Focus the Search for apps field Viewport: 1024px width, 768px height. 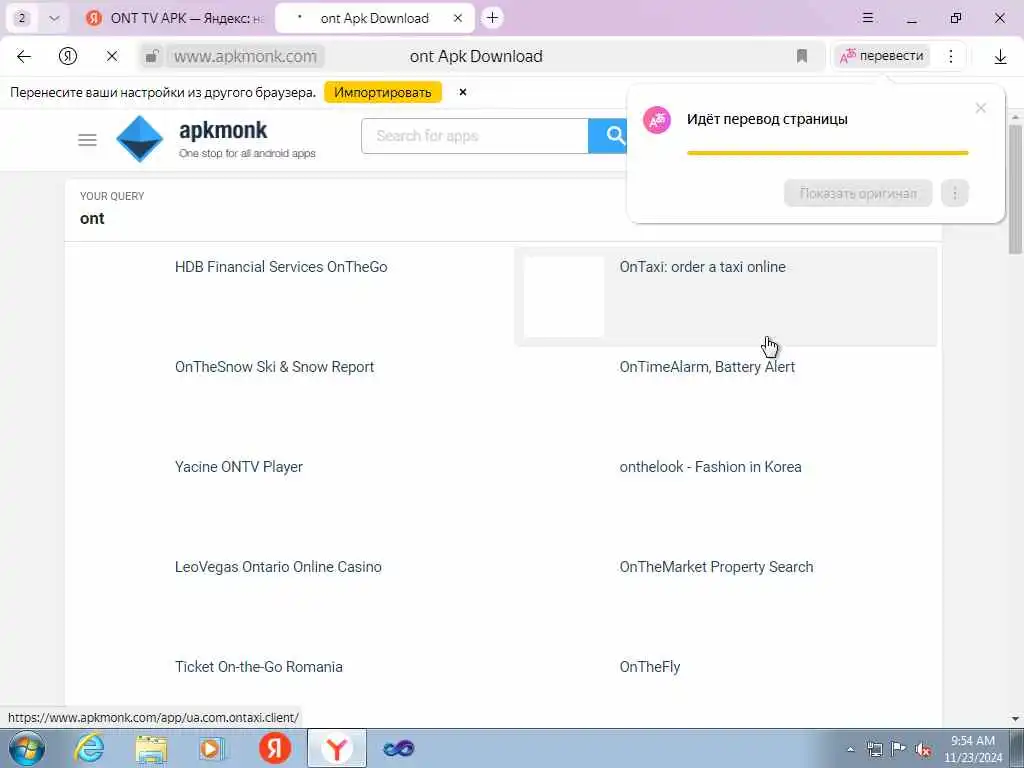(x=475, y=136)
